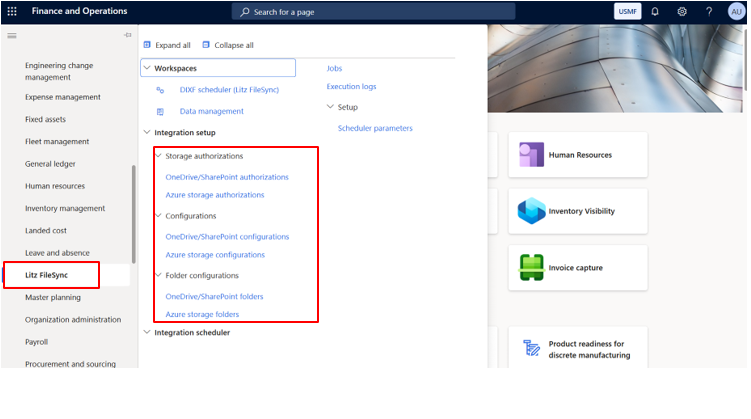This screenshot has width=751, height=419.
Task: Click the Search for a page field
Action: [x=374, y=12]
